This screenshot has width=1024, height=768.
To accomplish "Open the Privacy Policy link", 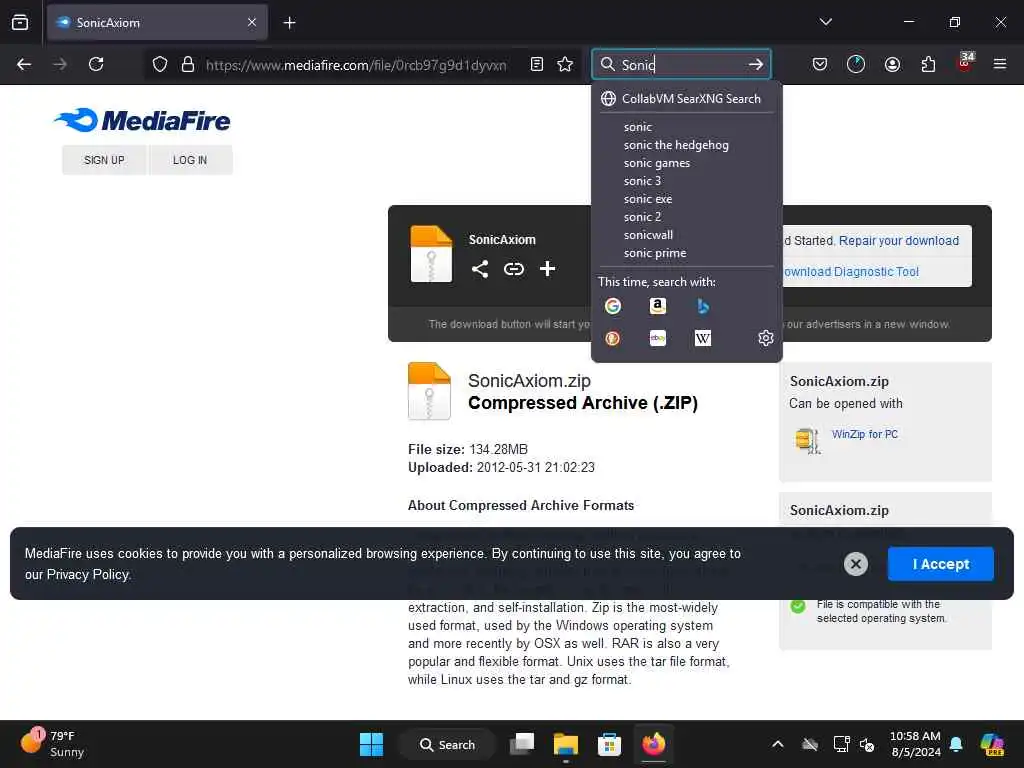I will (88, 575).
